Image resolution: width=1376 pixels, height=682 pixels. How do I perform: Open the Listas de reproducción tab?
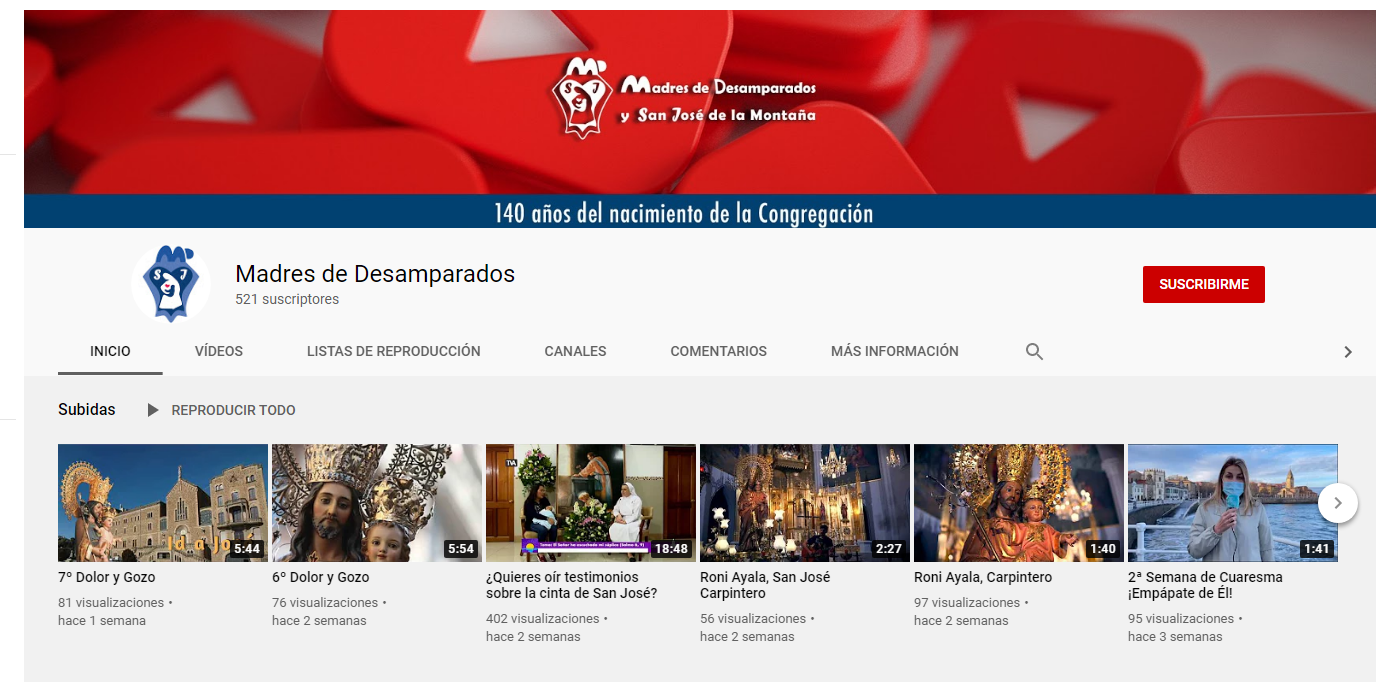pos(394,351)
